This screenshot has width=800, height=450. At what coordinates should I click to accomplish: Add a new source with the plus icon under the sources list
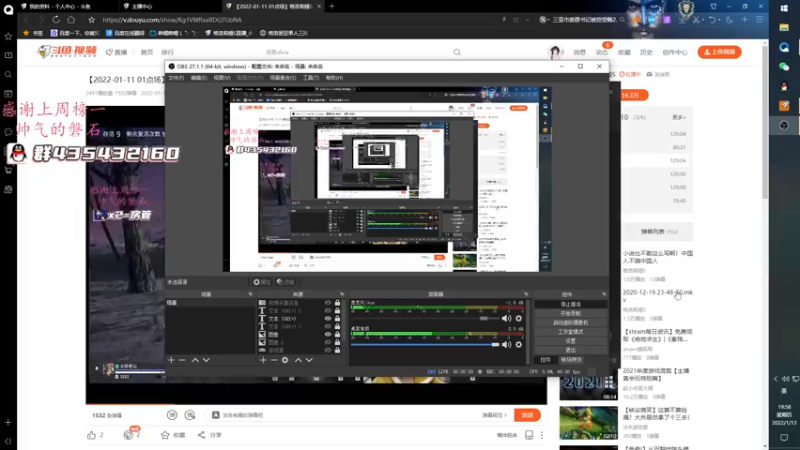263,360
